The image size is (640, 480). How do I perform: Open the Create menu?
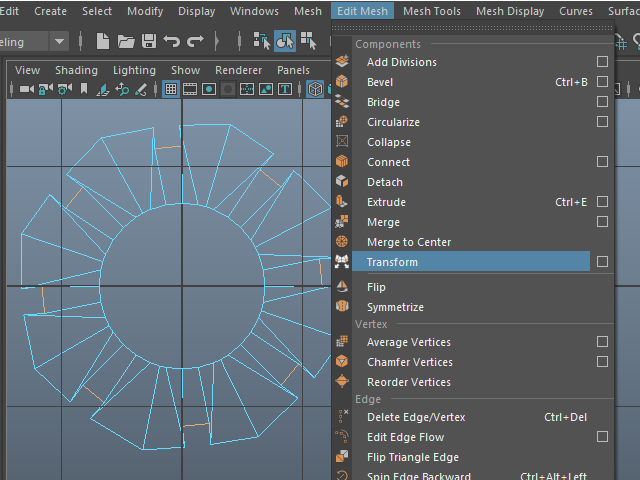pyautogui.click(x=50, y=11)
